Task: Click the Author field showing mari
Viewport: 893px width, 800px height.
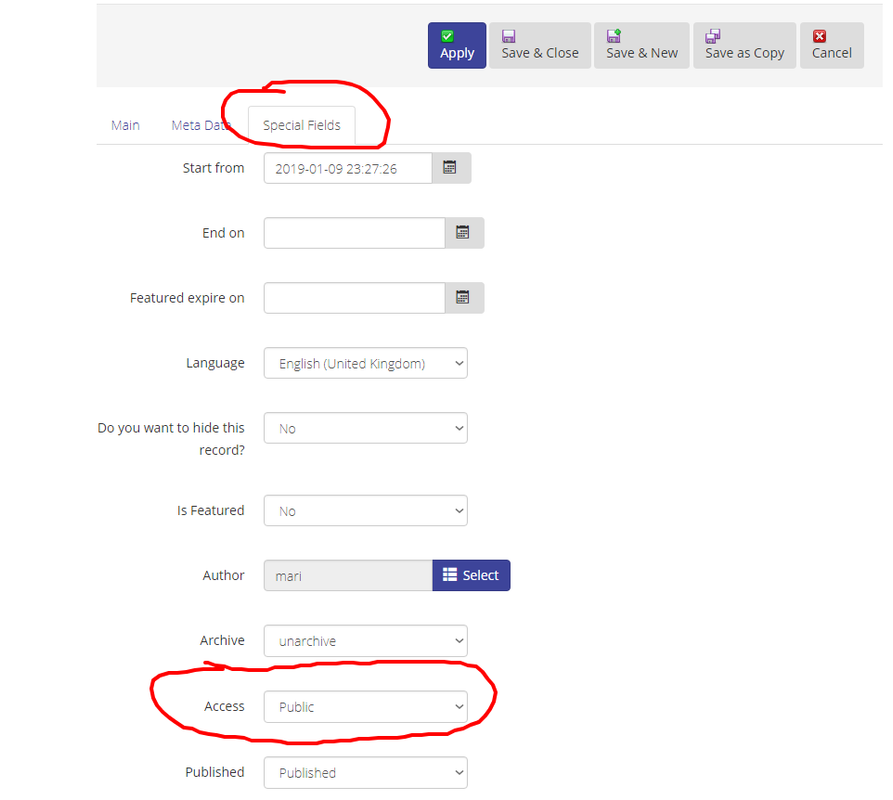Action: pos(348,575)
